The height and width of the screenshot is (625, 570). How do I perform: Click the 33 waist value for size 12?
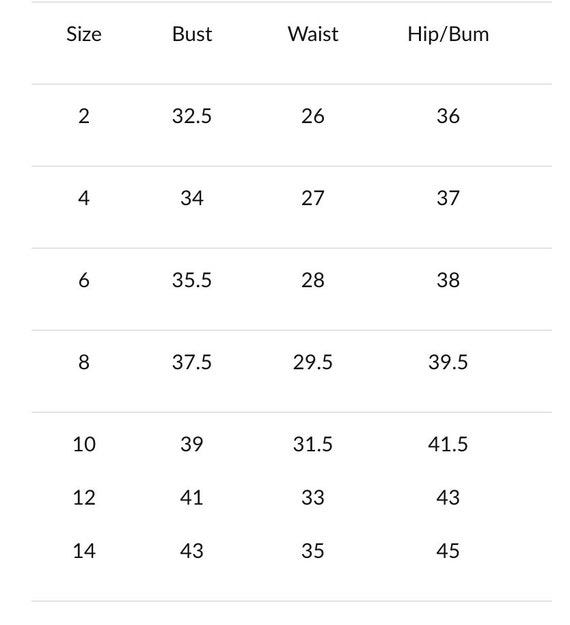pos(313,498)
